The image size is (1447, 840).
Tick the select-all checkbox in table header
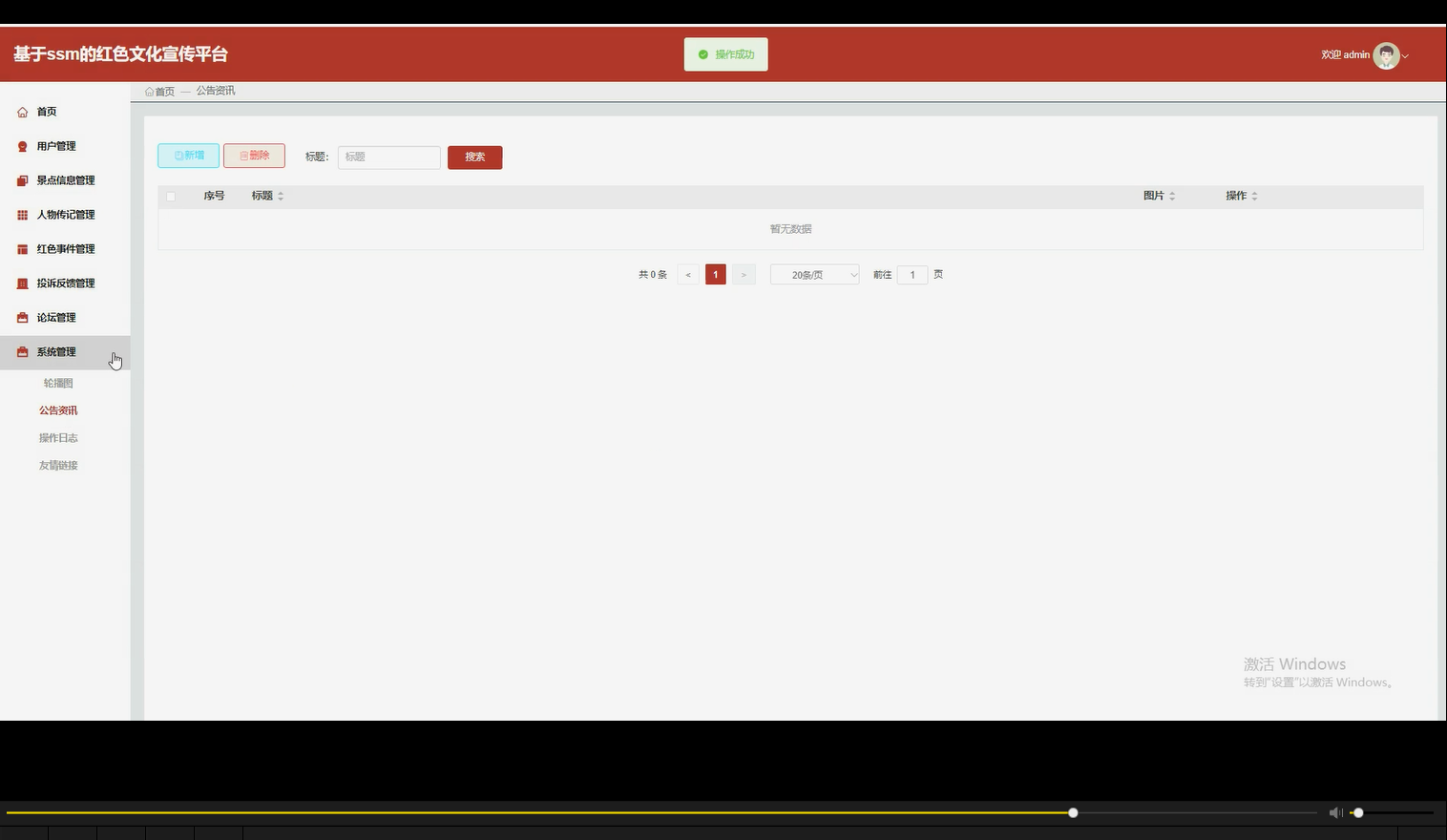(171, 196)
